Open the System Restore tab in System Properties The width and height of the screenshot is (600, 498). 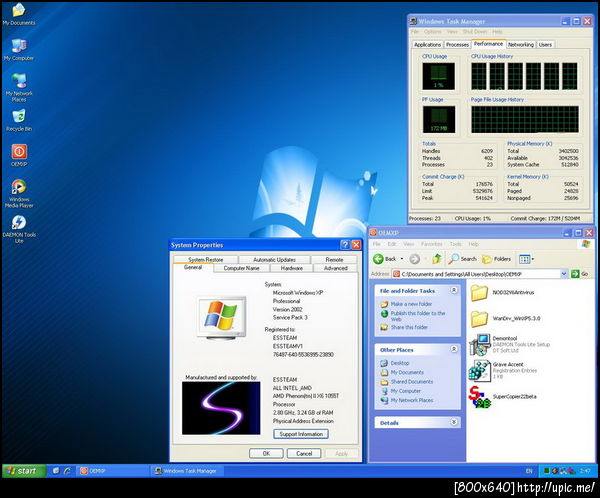tap(205, 260)
